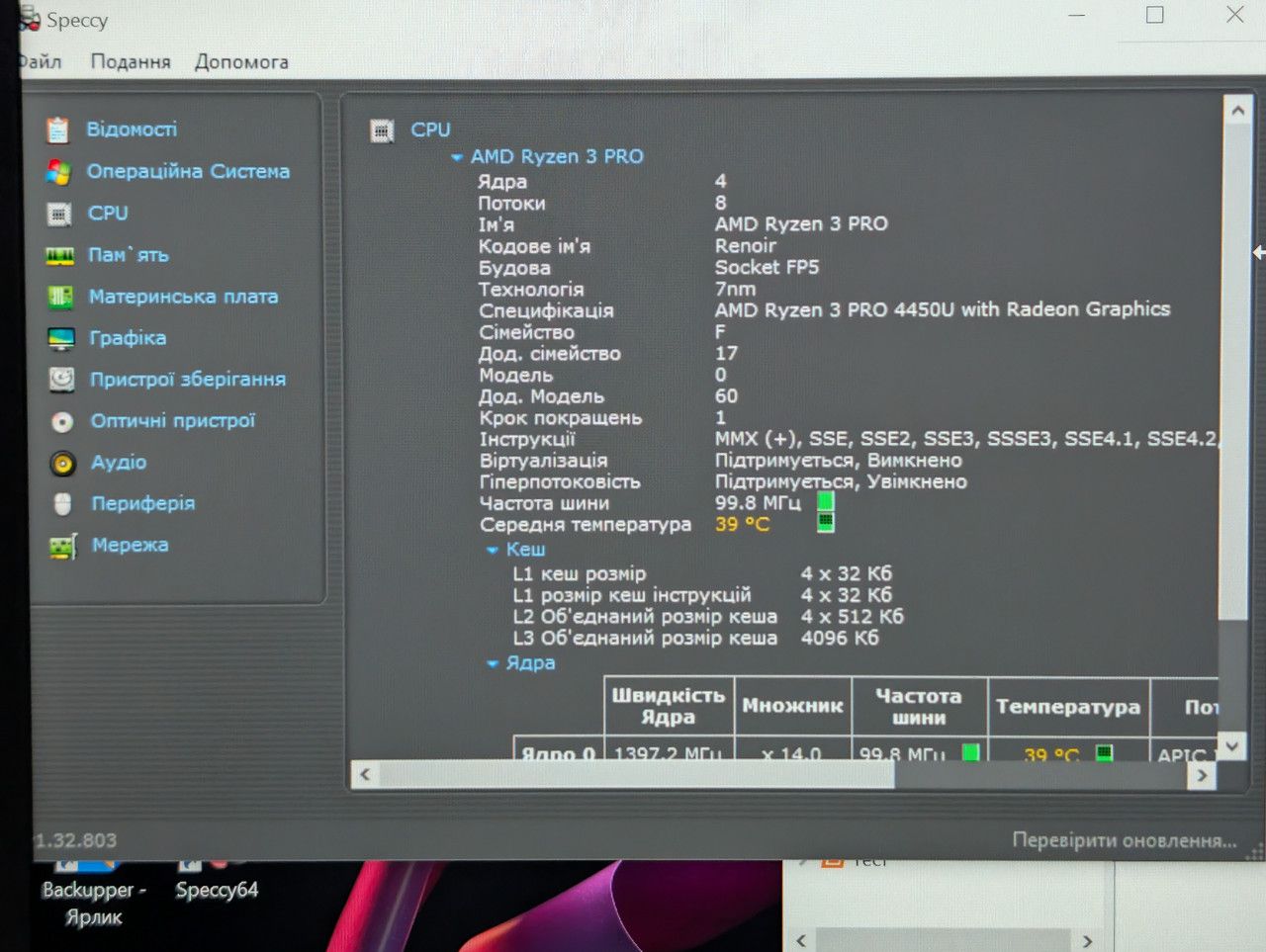1266x952 pixels.
Task: Open the Відомості summary icon in sidebar
Action: [57, 130]
